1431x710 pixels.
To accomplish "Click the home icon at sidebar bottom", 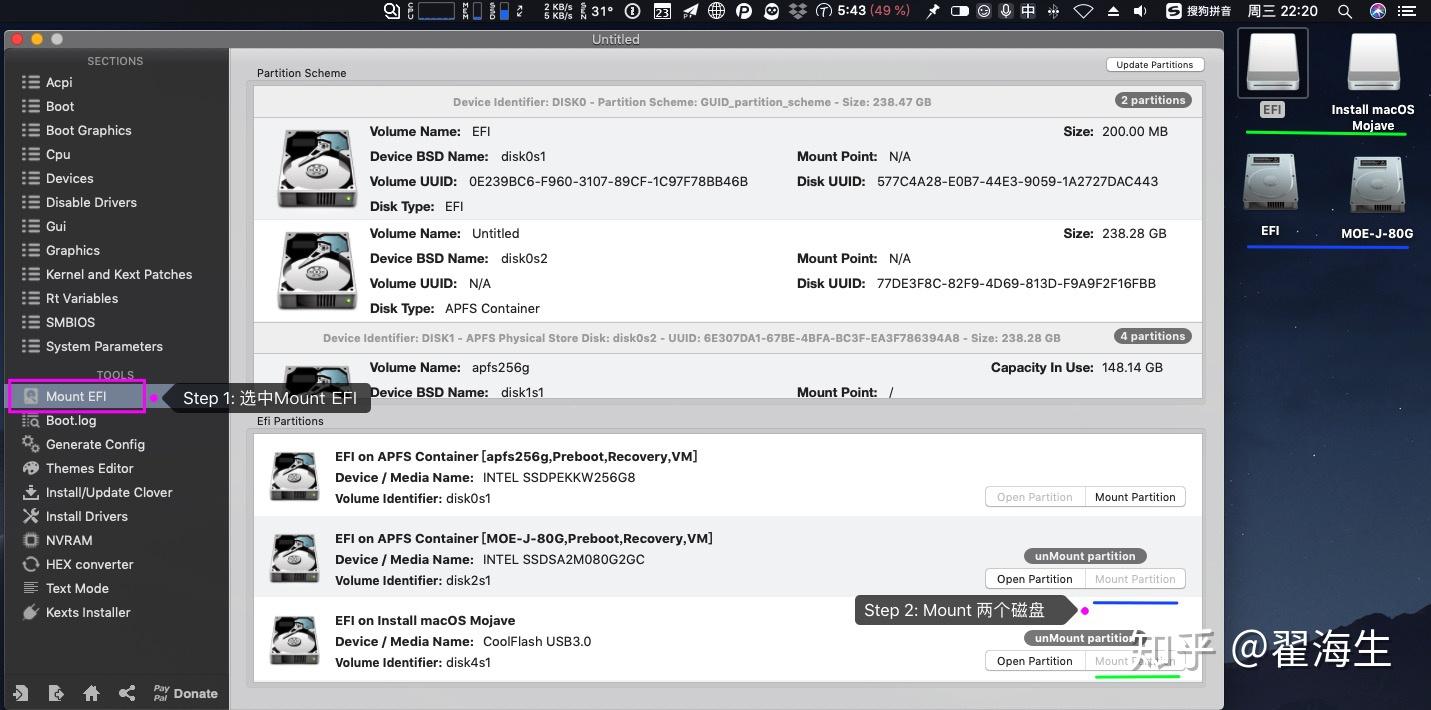I will (x=91, y=693).
